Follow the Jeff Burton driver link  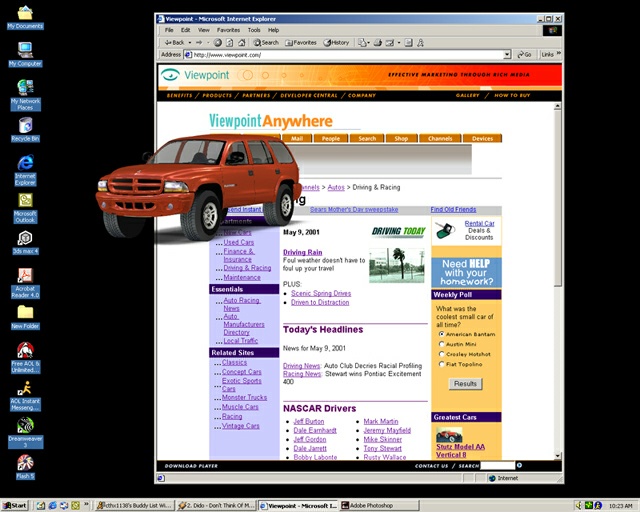click(x=309, y=421)
